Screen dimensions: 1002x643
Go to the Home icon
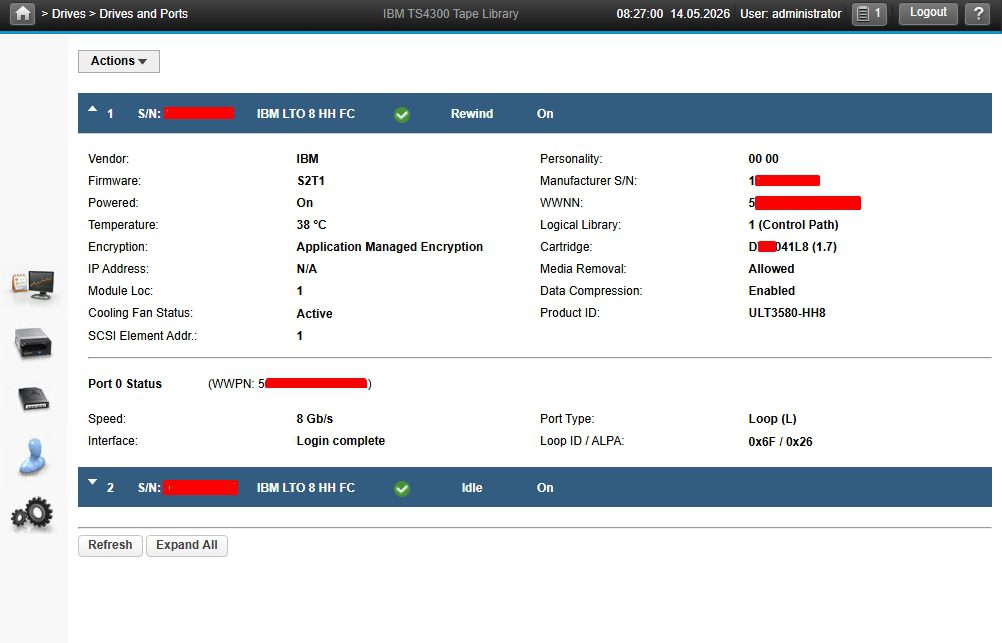[23, 13]
